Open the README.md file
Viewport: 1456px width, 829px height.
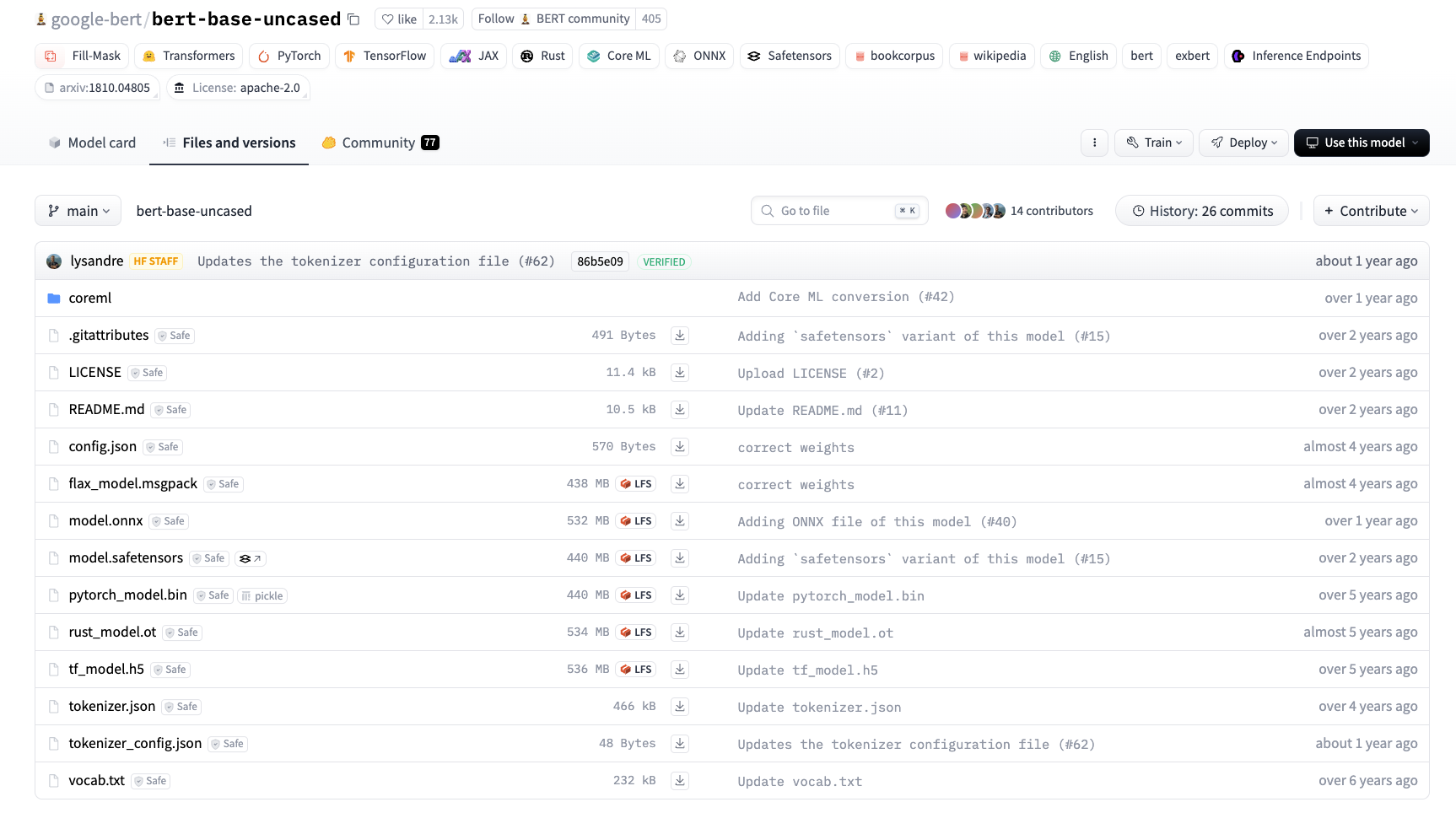click(x=106, y=410)
